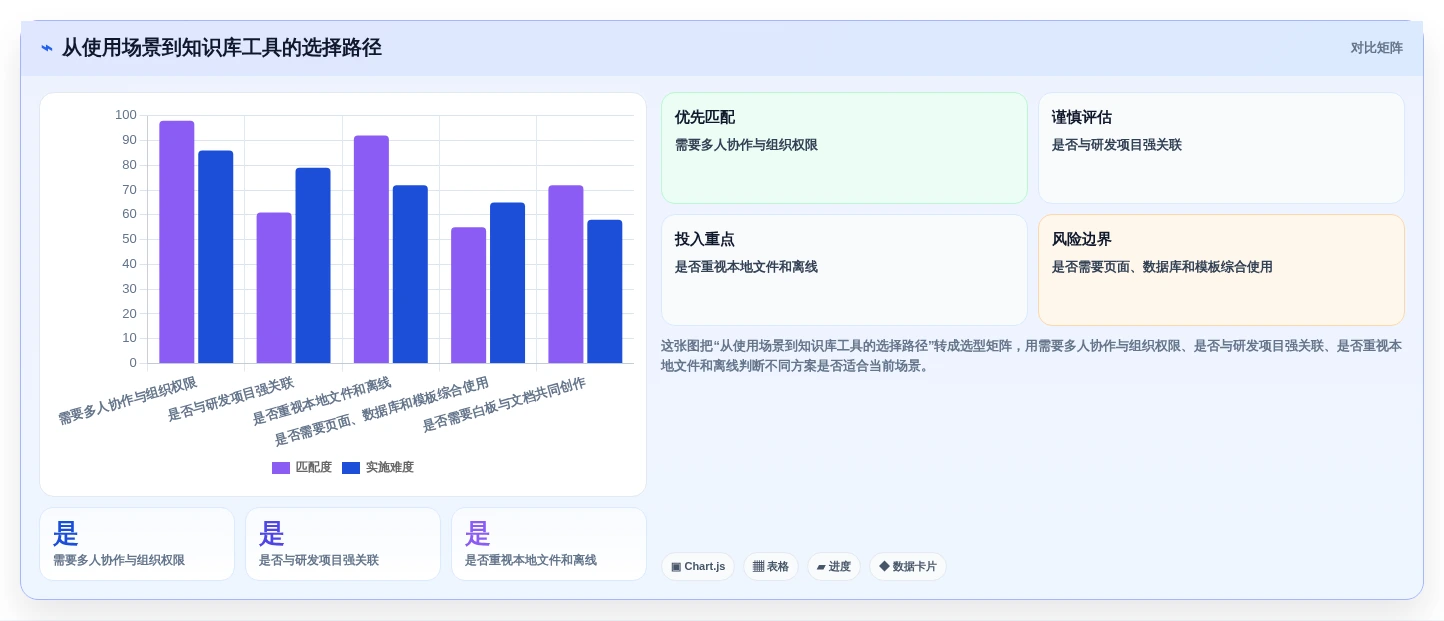
Task: Click the 是否重视本地文件和离线 stat card
Action: click(x=549, y=544)
